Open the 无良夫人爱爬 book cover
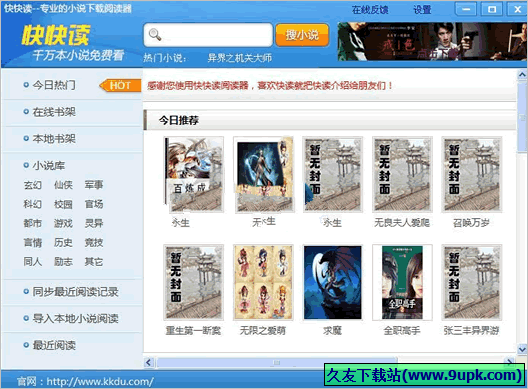The width and height of the screenshot is (528, 389). (x=402, y=174)
